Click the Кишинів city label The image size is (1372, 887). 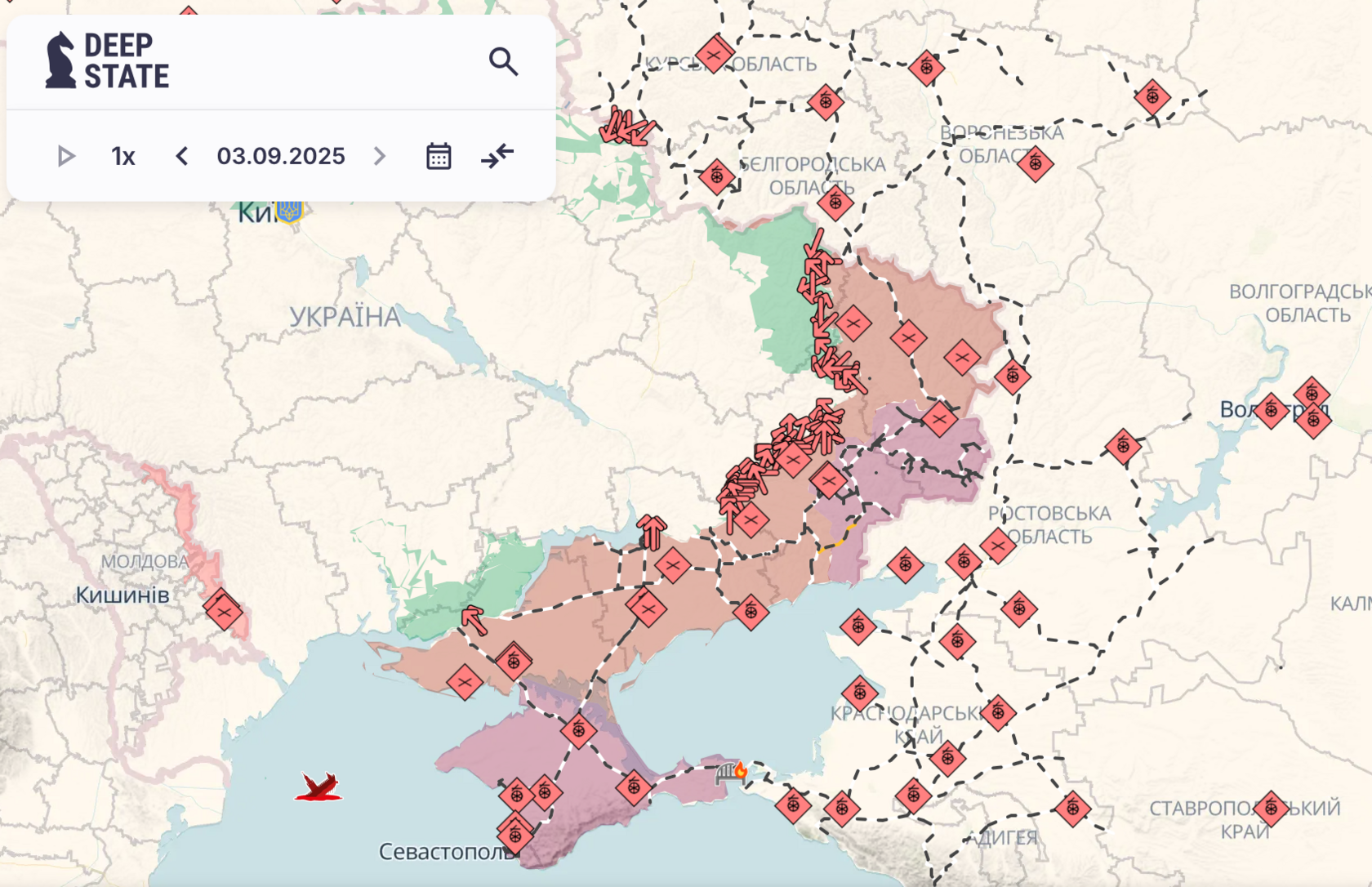tap(122, 595)
